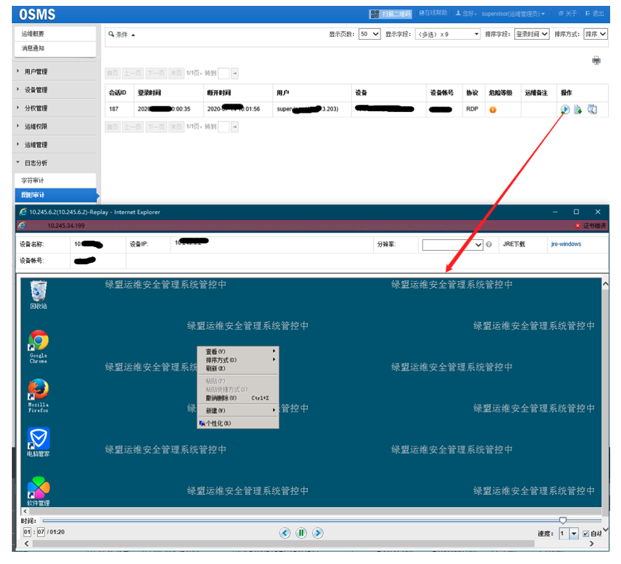The height and width of the screenshot is (564, 621).
Task: Select 个性化 in the context menu
Action: (218, 423)
